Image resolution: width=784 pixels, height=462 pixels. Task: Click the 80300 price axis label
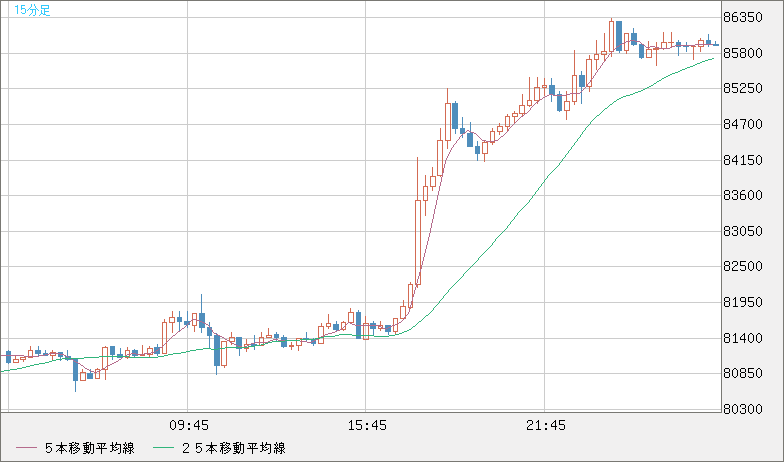(743, 409)
